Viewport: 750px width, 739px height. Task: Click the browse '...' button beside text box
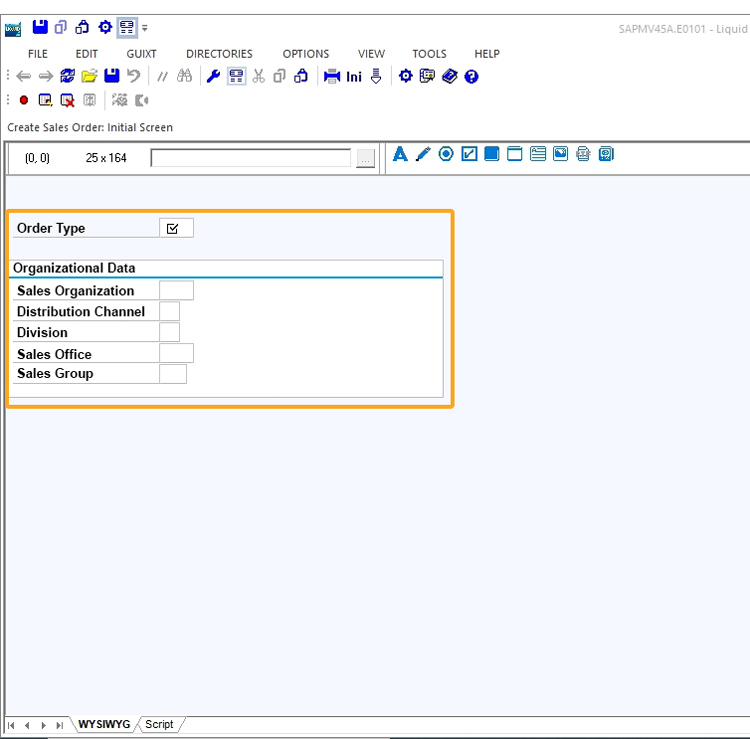(365, 159)
